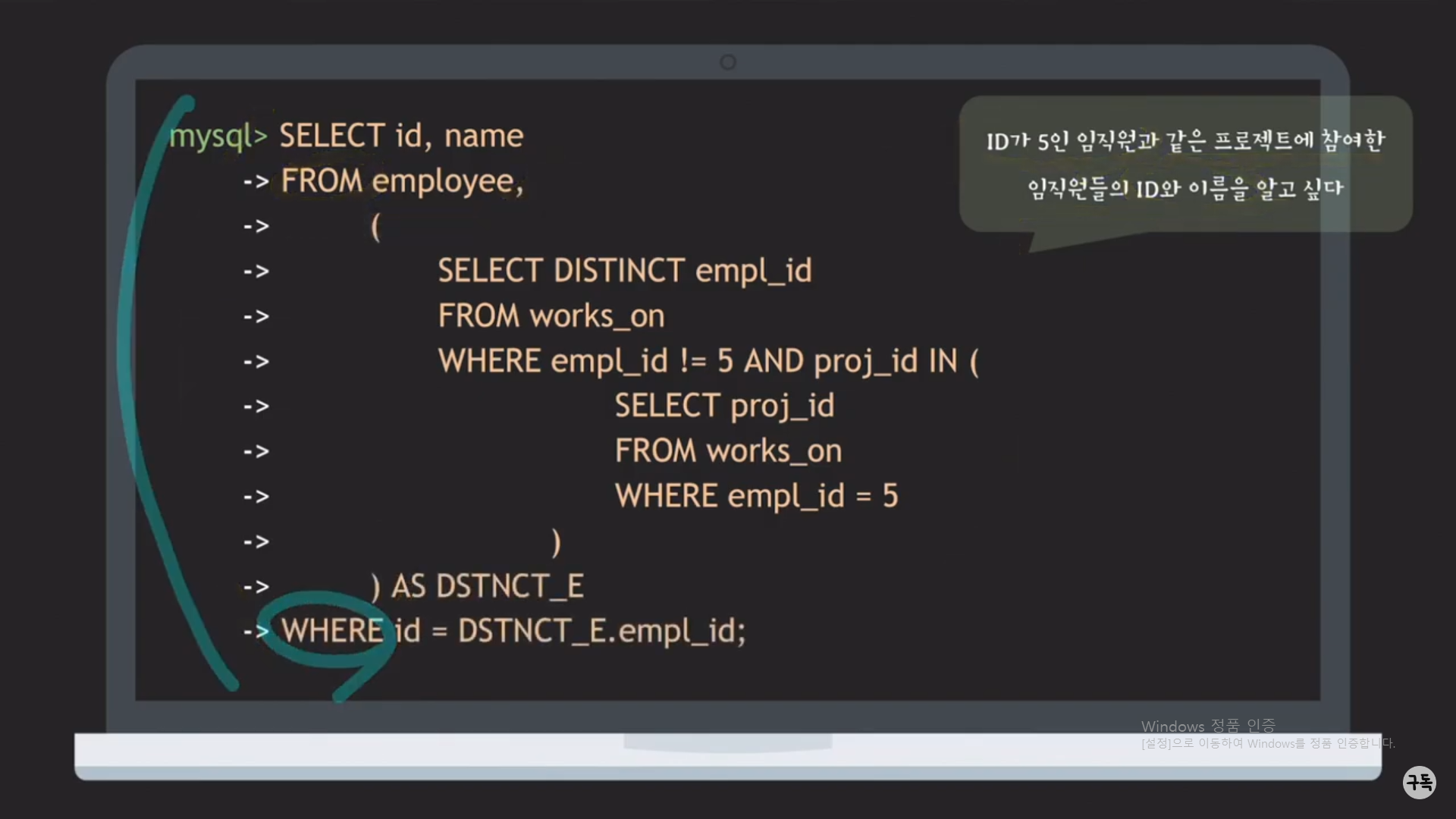Click the circled WHERE keyword
This screenshot has width=1456, height=819.
(332, 631)
